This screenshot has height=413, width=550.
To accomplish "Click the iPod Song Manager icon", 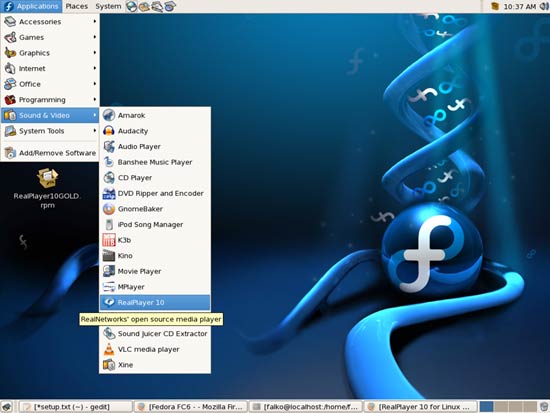I will point(109,224).
